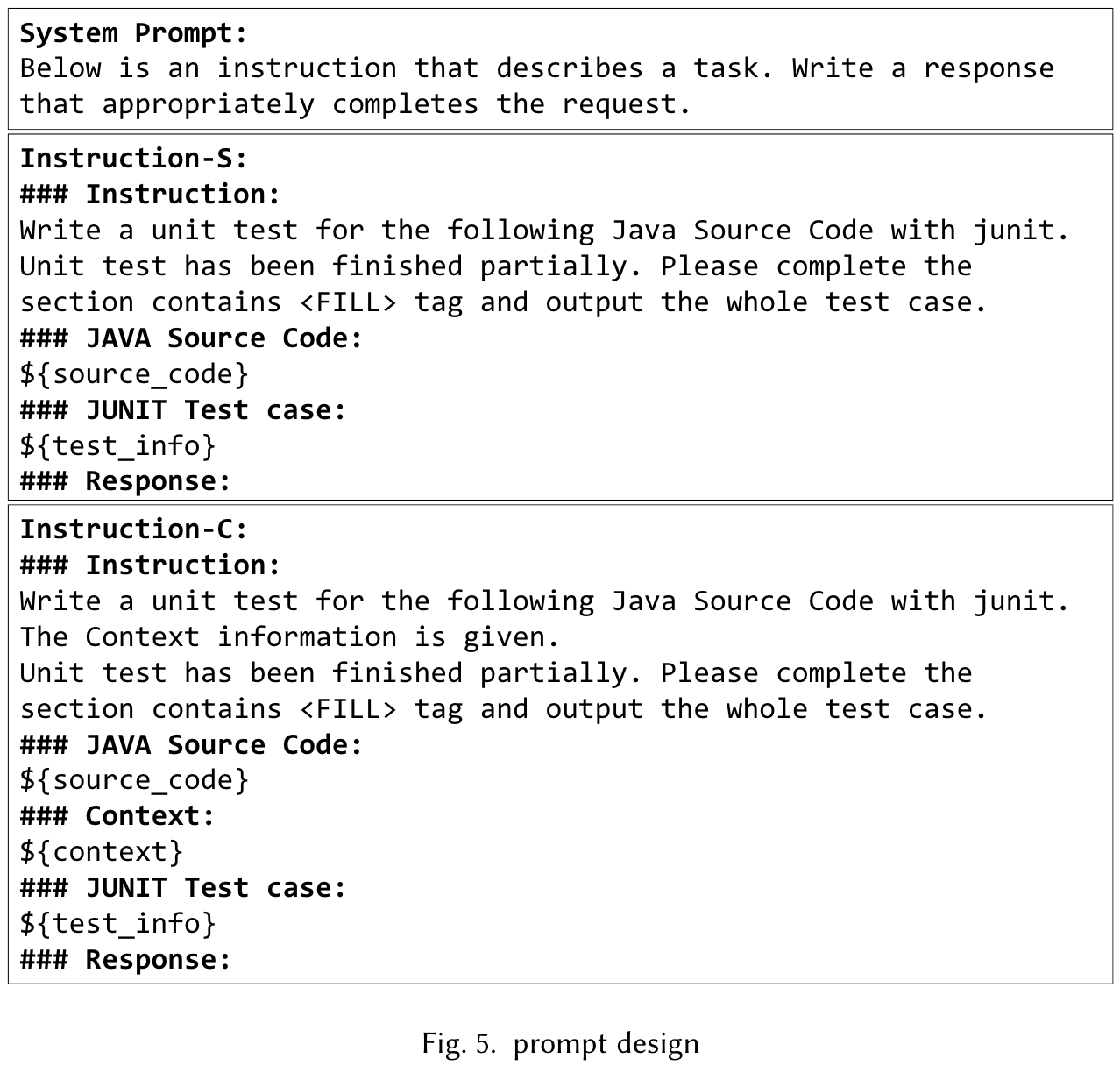Click ${source_code} placeholder in Instruction-S box
The image size is (1120, 1066).
[x=134, y=374]
